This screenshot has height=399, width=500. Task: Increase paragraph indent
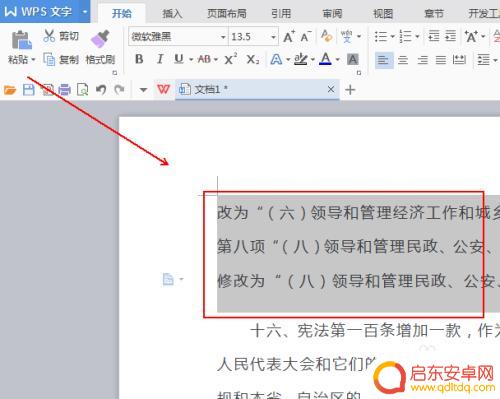tap(450, 36)
